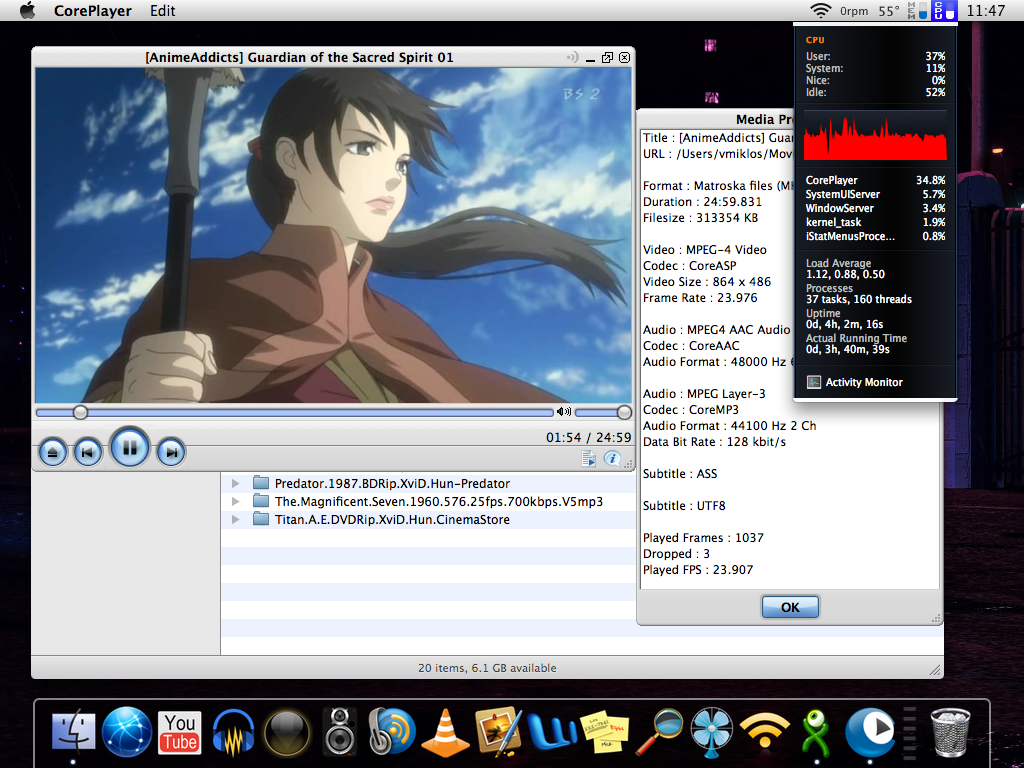
Task: Open CorePlayer's blue play icon in dock
Action: 870,732
